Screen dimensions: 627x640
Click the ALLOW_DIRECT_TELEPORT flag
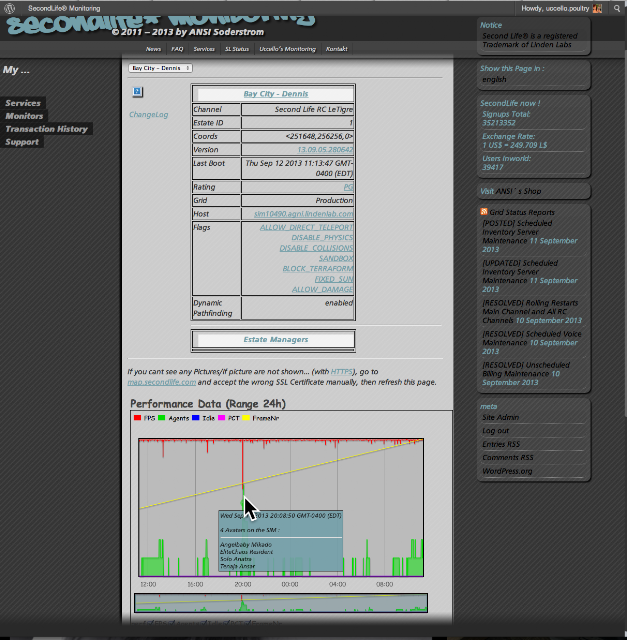[307, 227]
